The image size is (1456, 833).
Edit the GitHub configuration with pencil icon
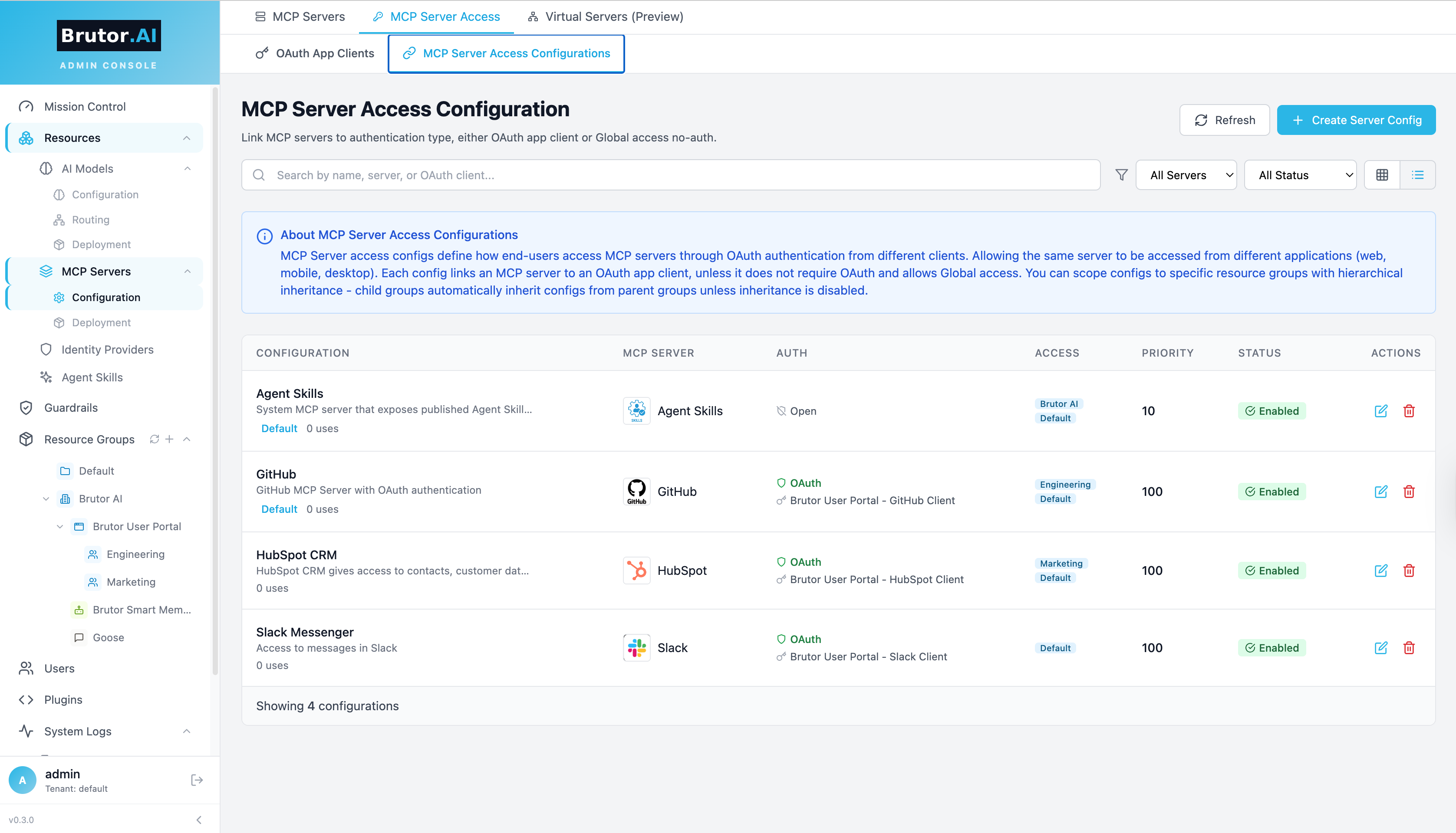[1382, 492]
